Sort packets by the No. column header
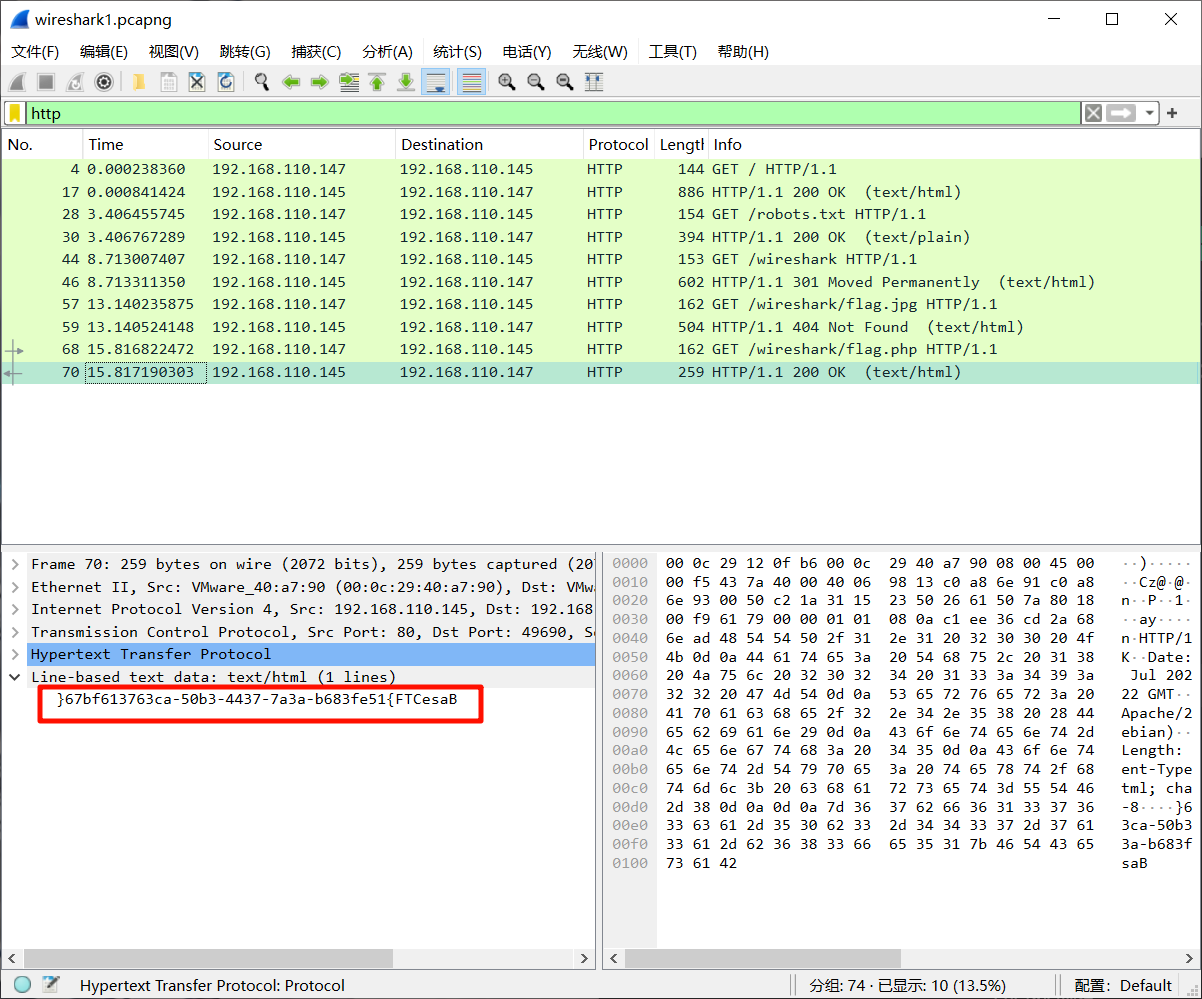The width and height of the screenshot is (1202, 999). pyautogui.click(x=42, y=145)
